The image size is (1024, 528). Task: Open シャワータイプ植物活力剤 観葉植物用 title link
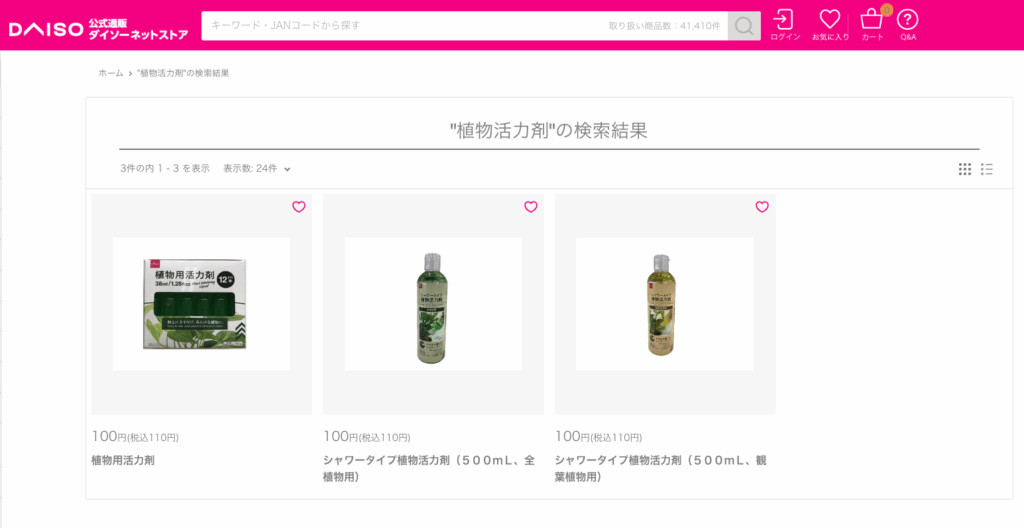661,469
